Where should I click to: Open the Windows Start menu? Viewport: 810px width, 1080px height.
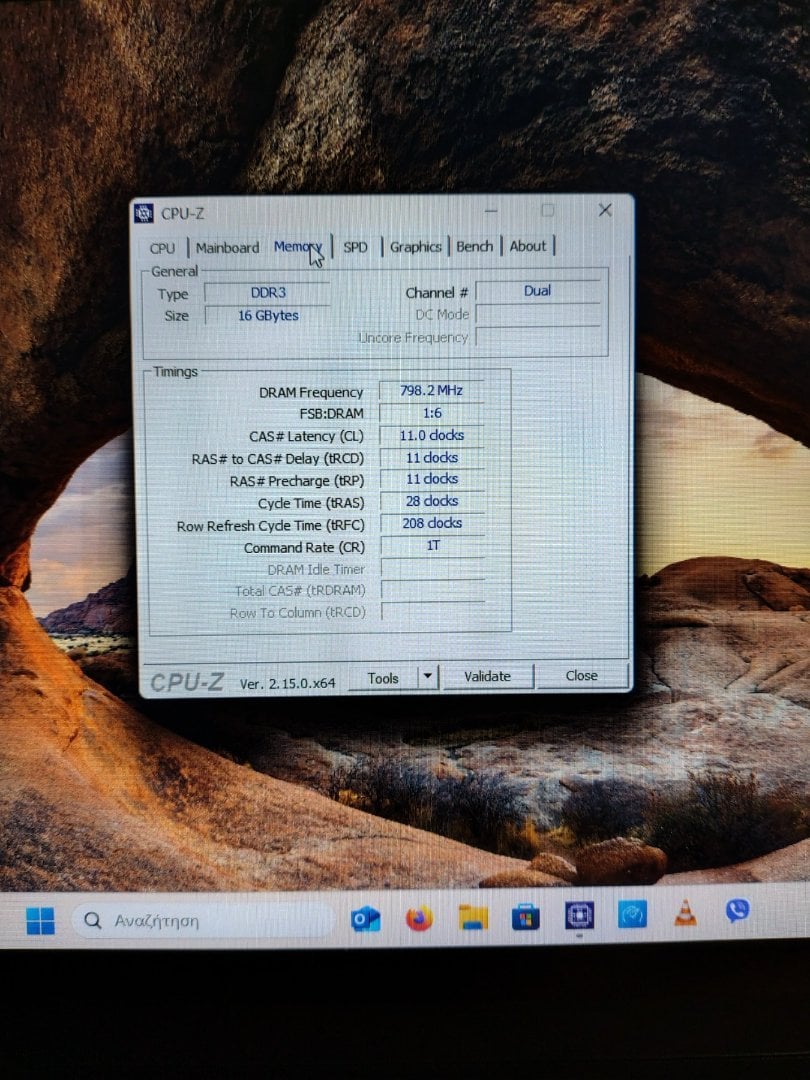coord(40,920)
